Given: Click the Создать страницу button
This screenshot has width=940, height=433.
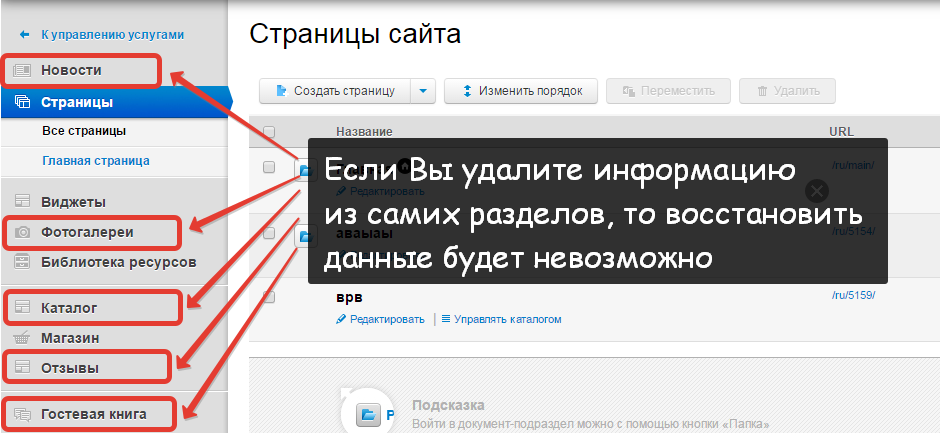Looking at the screenshot, I should [x=335, y=91].
